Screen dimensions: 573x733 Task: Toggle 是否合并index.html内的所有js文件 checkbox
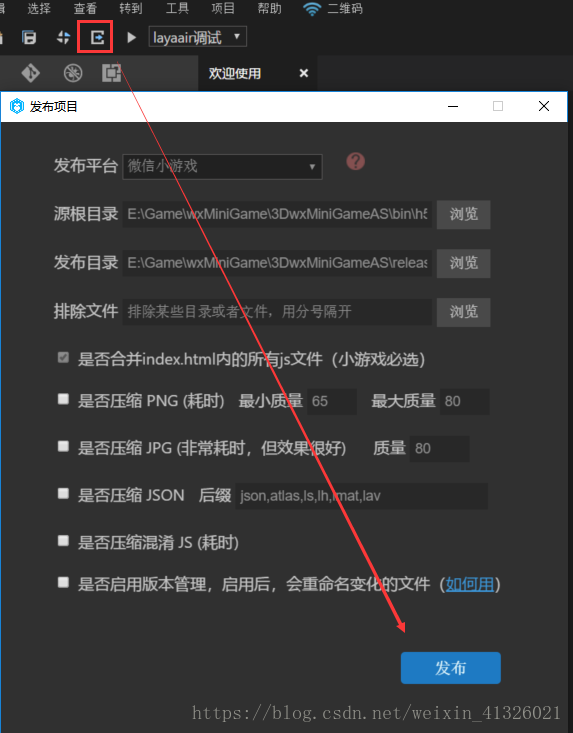tap(63, 358)
